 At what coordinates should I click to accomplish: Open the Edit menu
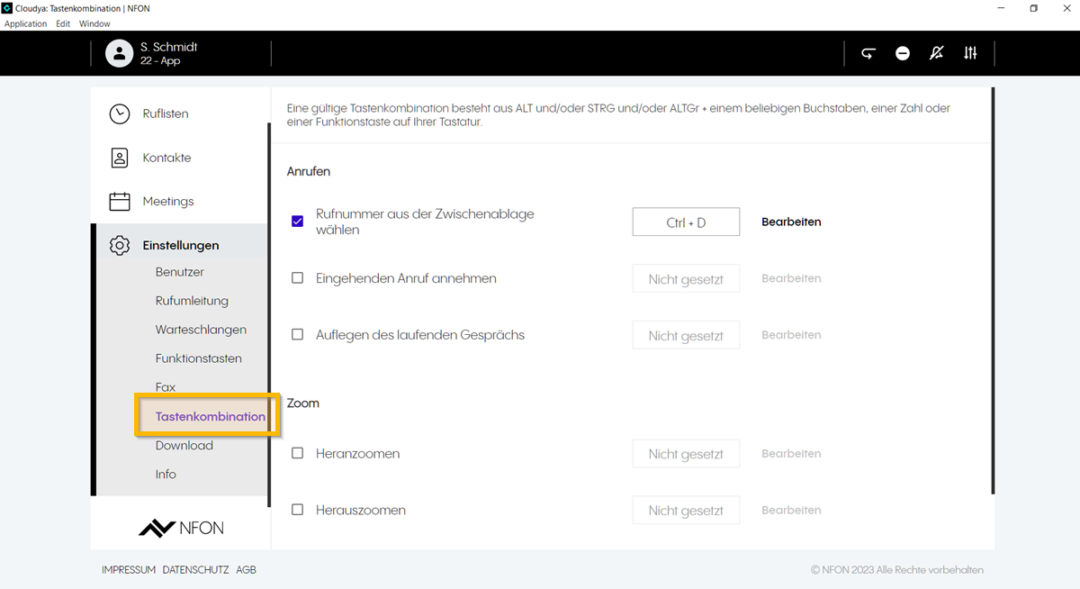click(63, 23)
